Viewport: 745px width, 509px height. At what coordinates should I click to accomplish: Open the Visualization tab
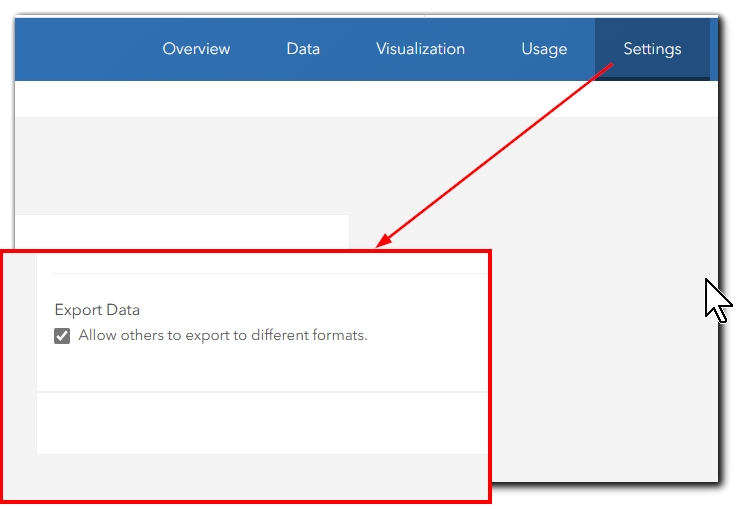420,48
